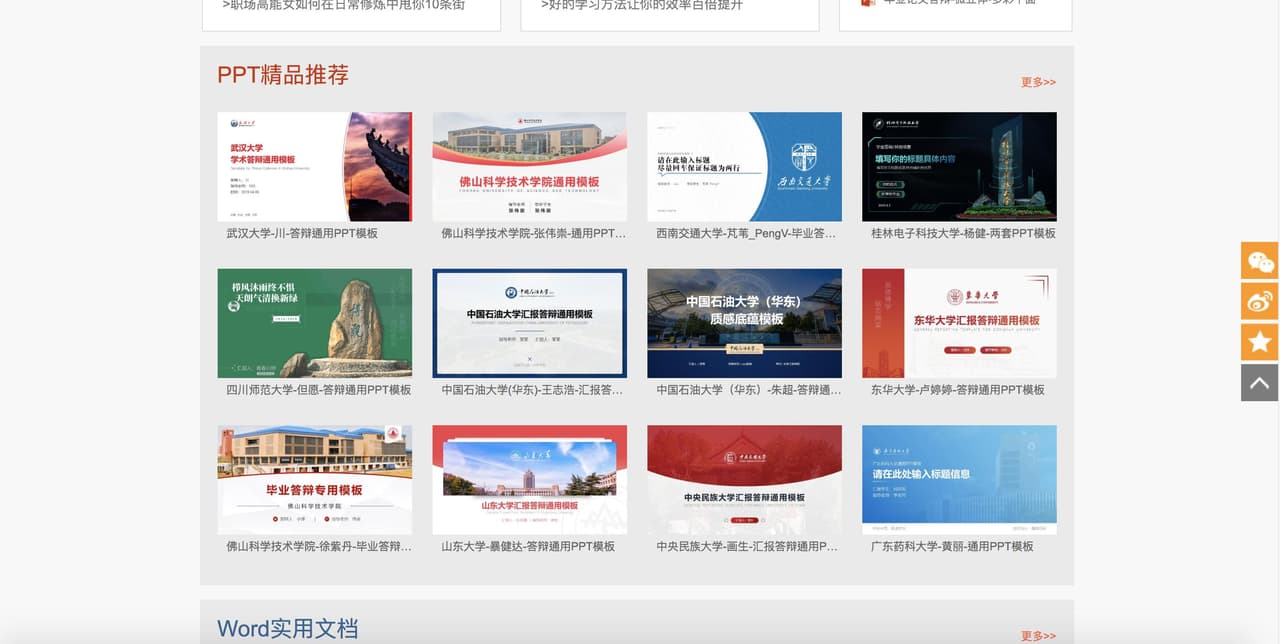Open the Weibo share icon

(1260, 301)
